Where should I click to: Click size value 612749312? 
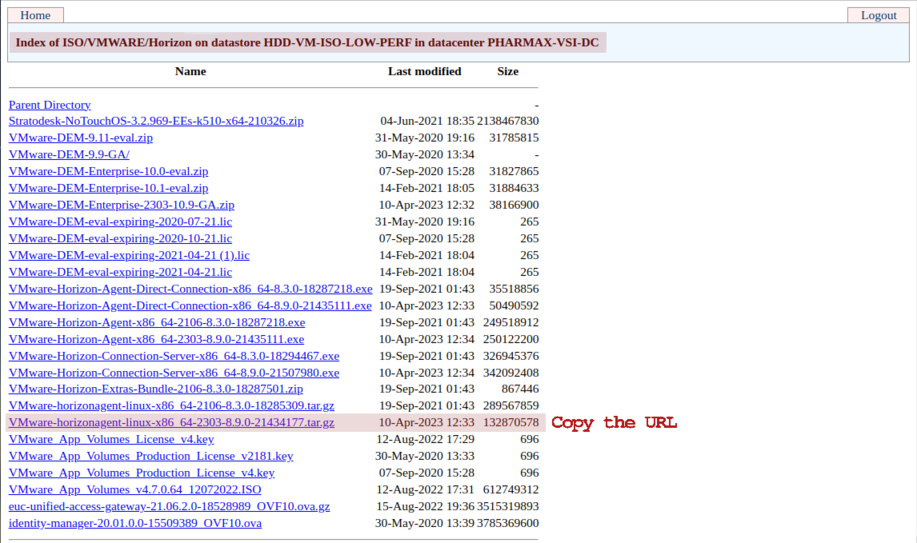(x=511, y=490)
